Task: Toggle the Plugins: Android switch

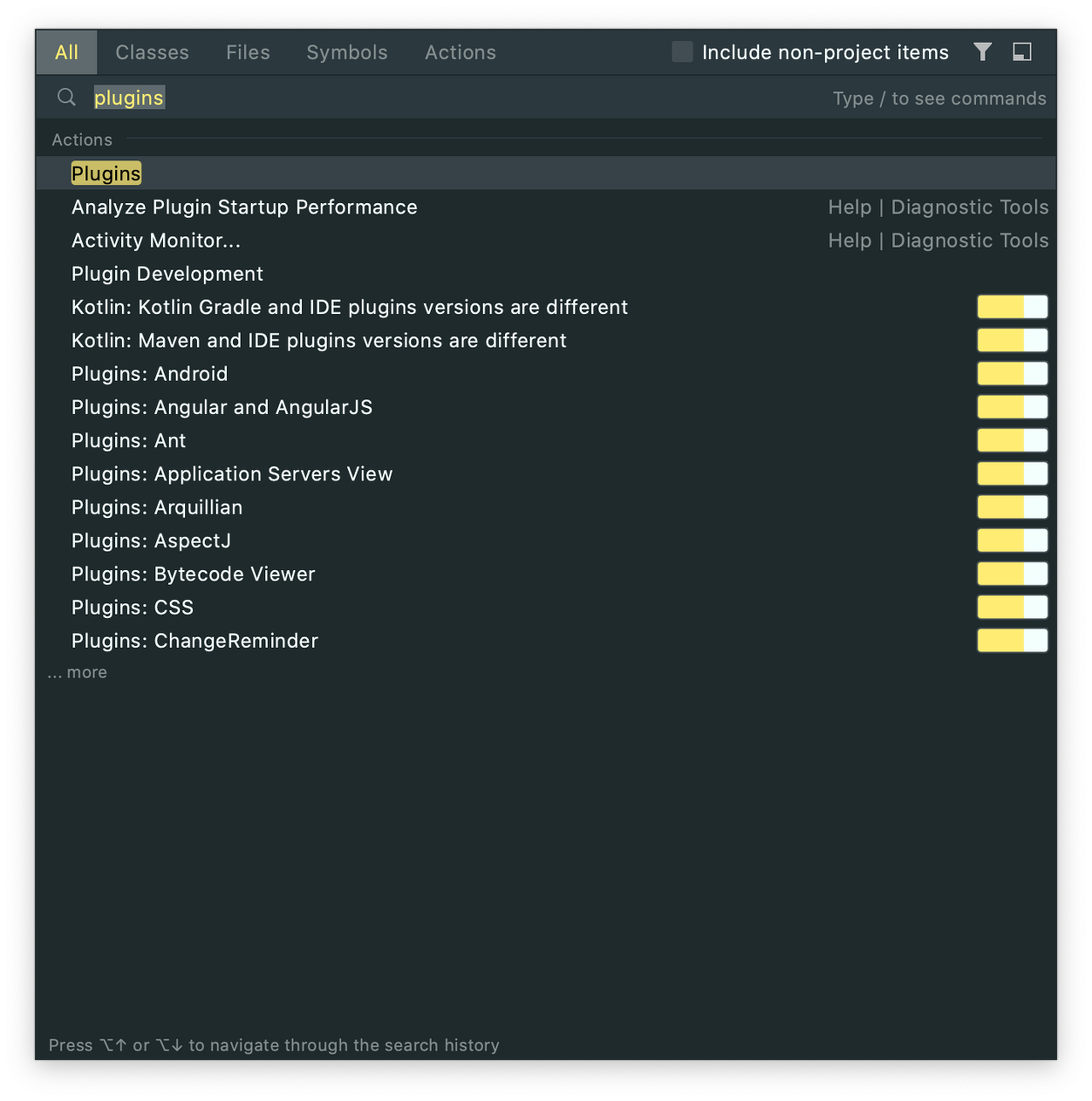Action: [1013, 374]
